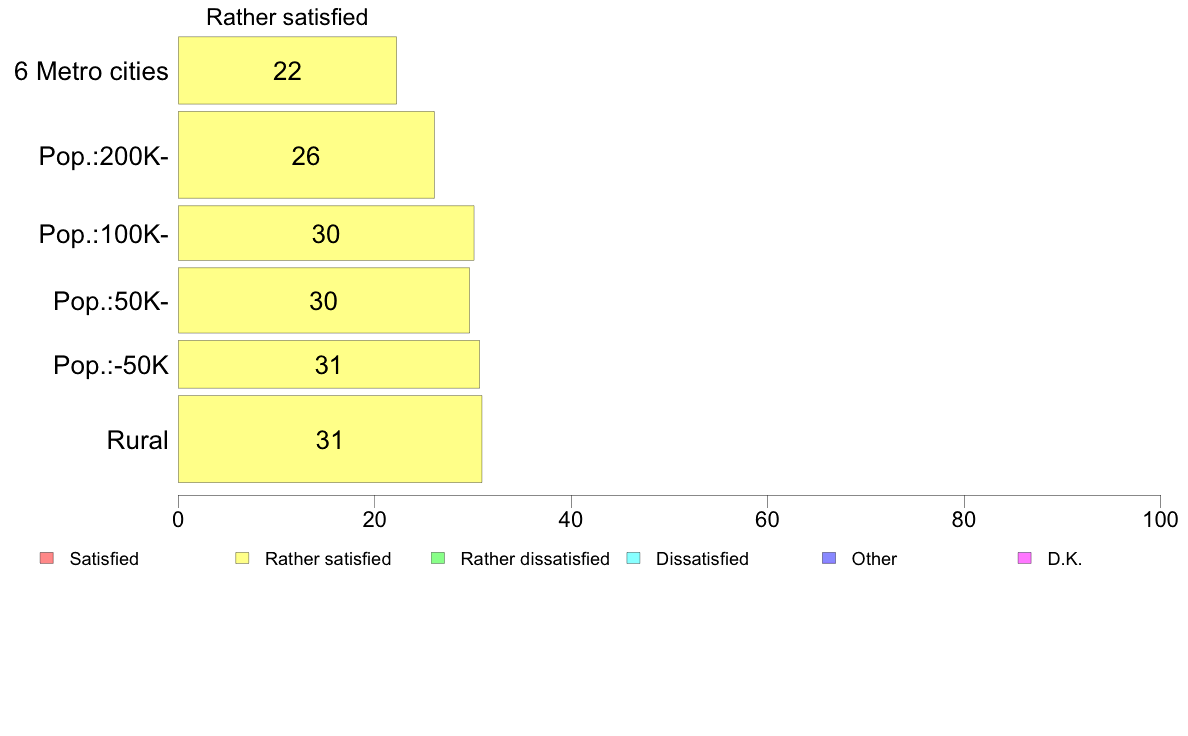Click the cyan Dissatisfied legend swatch
This screenshot has height=736, width=1188.
[633, 559]
